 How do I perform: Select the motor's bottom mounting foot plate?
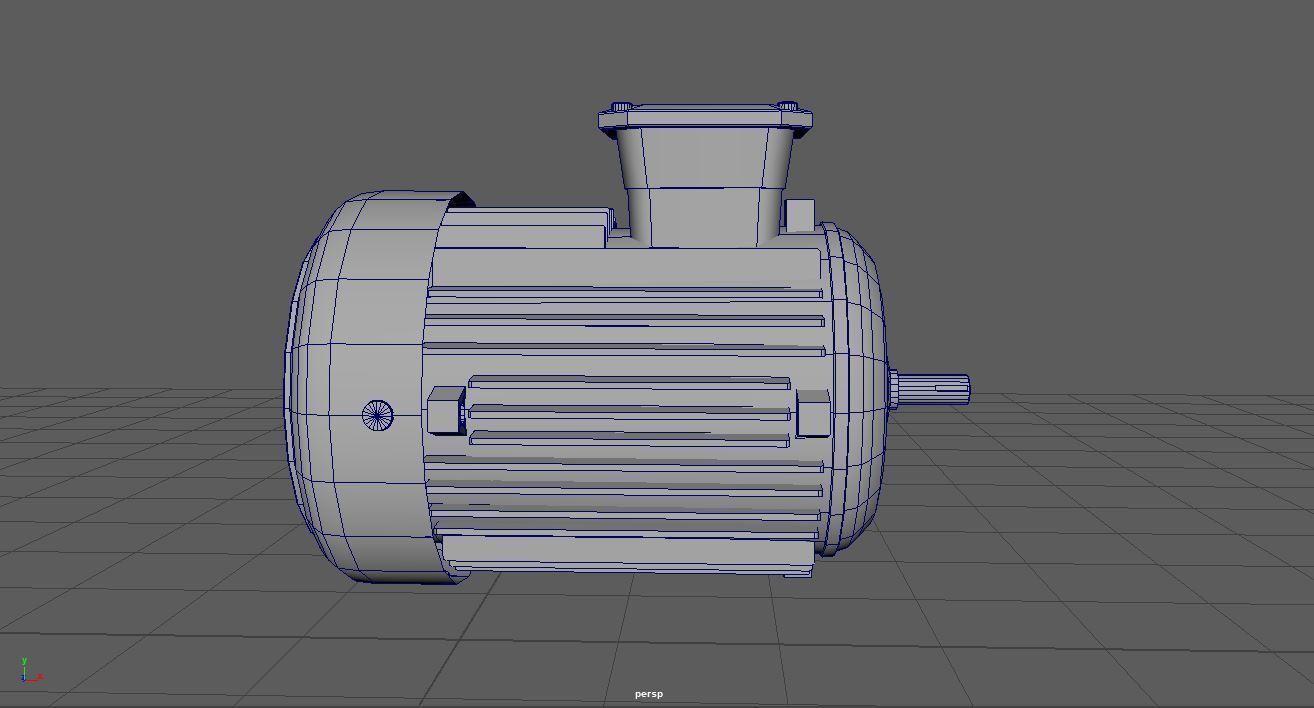coord(628,555)
